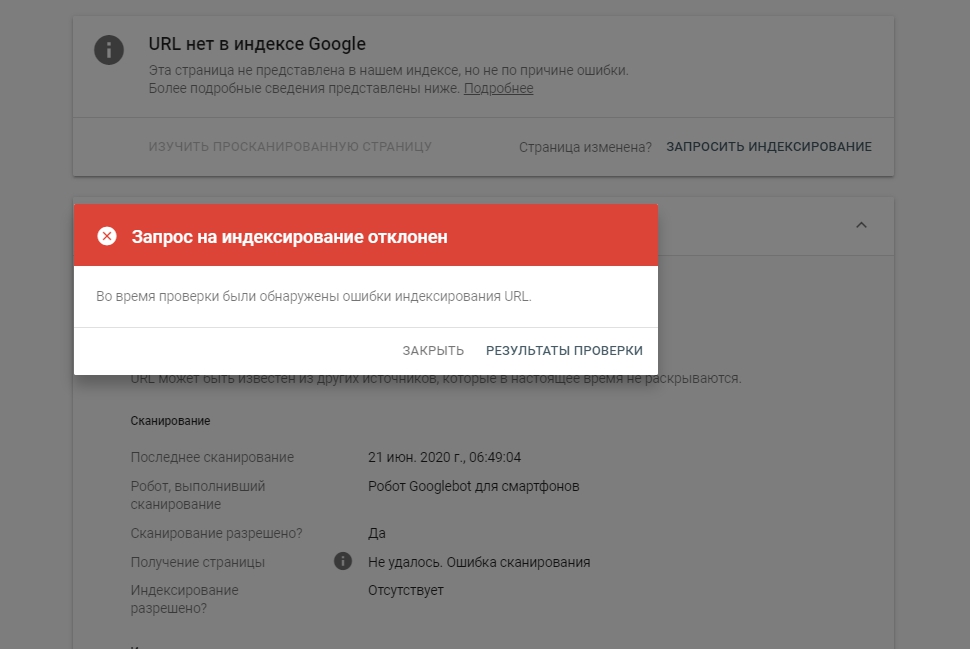The width and height of the screenshot is (970, 649).
Task: Click the Отсутствует indexing value
Action: click(405, 590)
